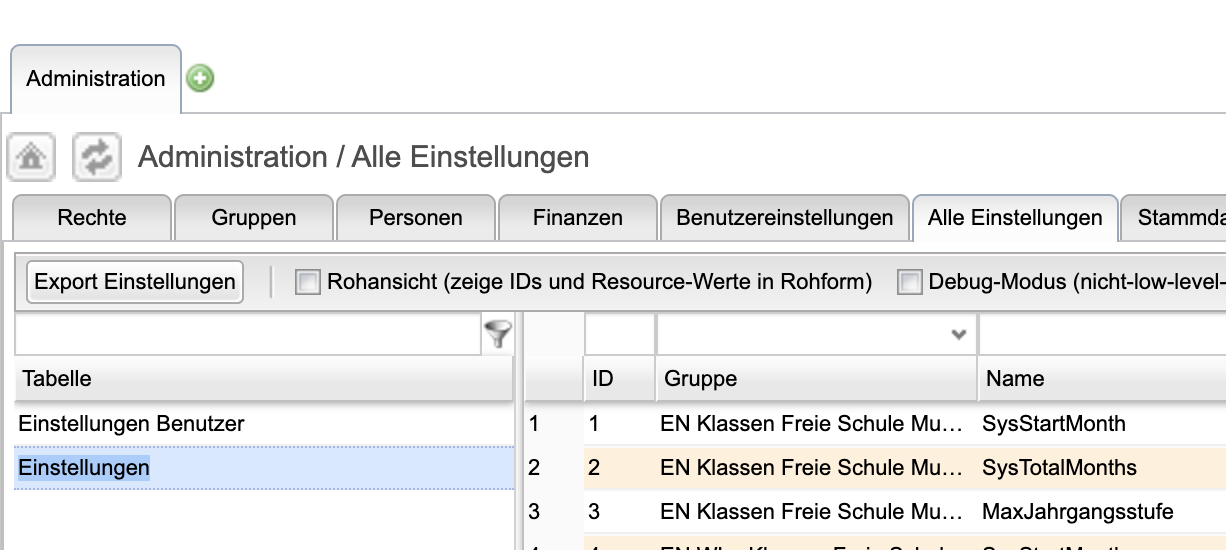
Task: Sort by the Name column header
Action: (1015, 379)
